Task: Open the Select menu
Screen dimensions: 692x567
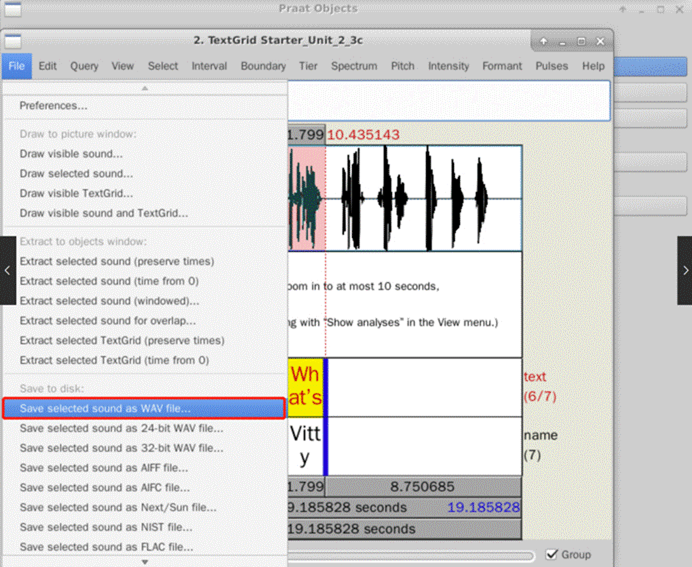Action: [x=163, y=66]
